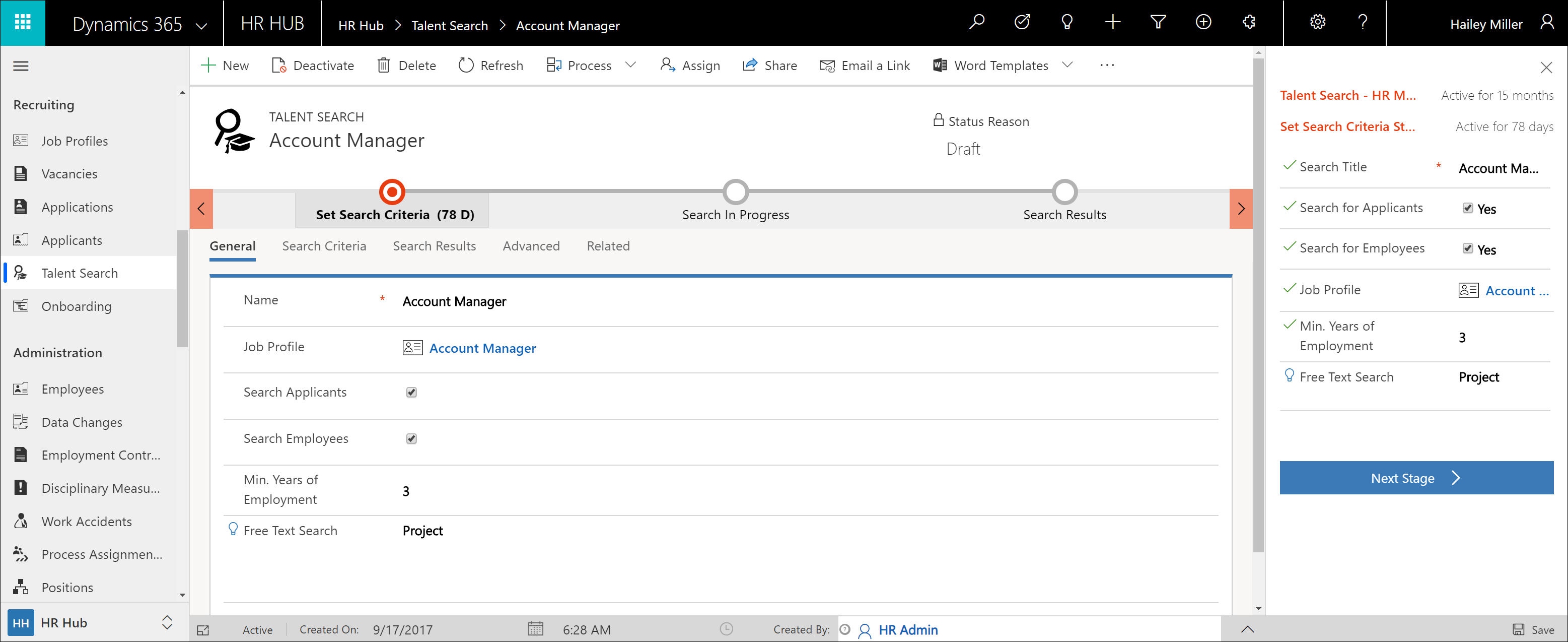Open the settings gear menu
The image size is (1568, 642).
click(1317, 23)
